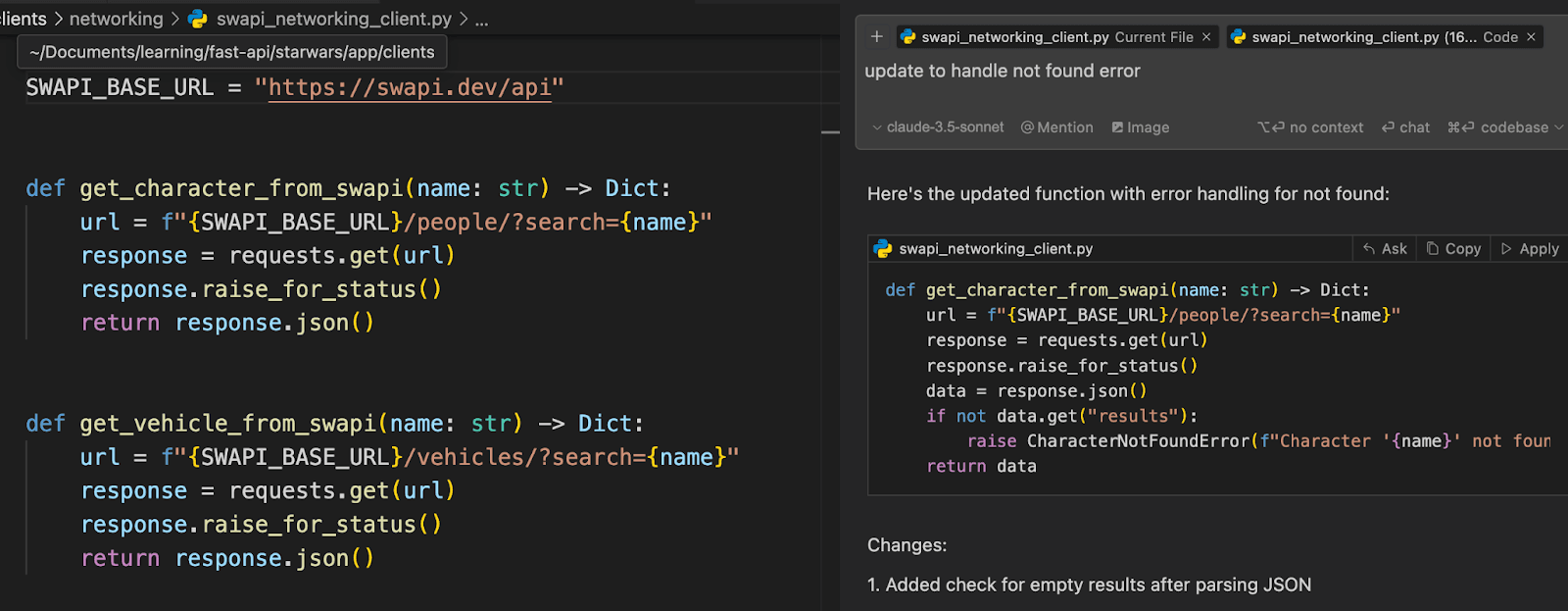Image resolution: width=1568 pixels, height=611 pixels.
Task: Open the claude-3.5-sonnet model dropdown
Action: pos(938,127)
